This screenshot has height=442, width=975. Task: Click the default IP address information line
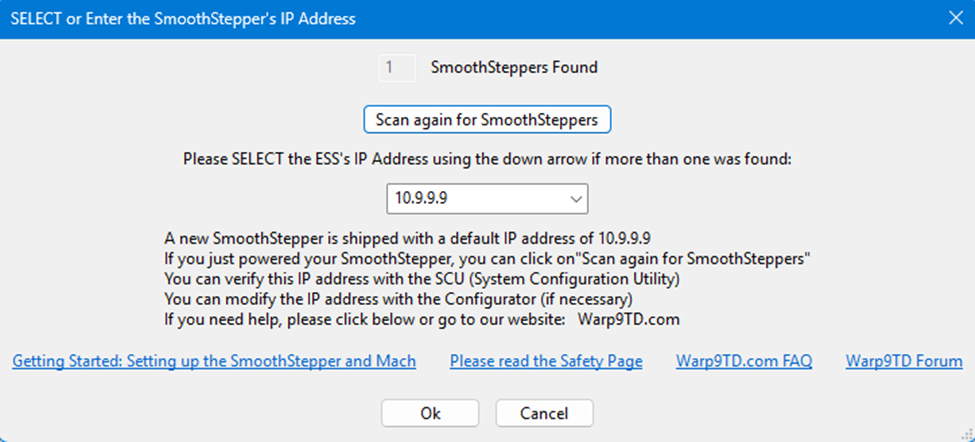coord(408,238)
